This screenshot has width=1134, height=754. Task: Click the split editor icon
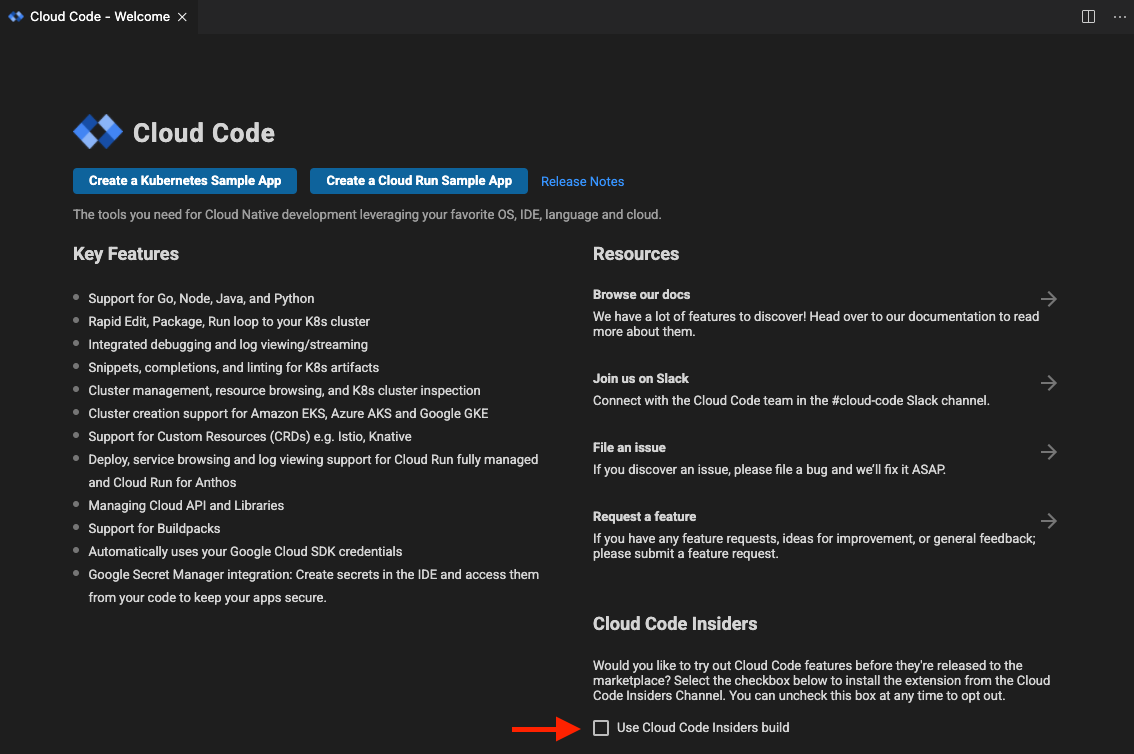tap(1088, 17)
